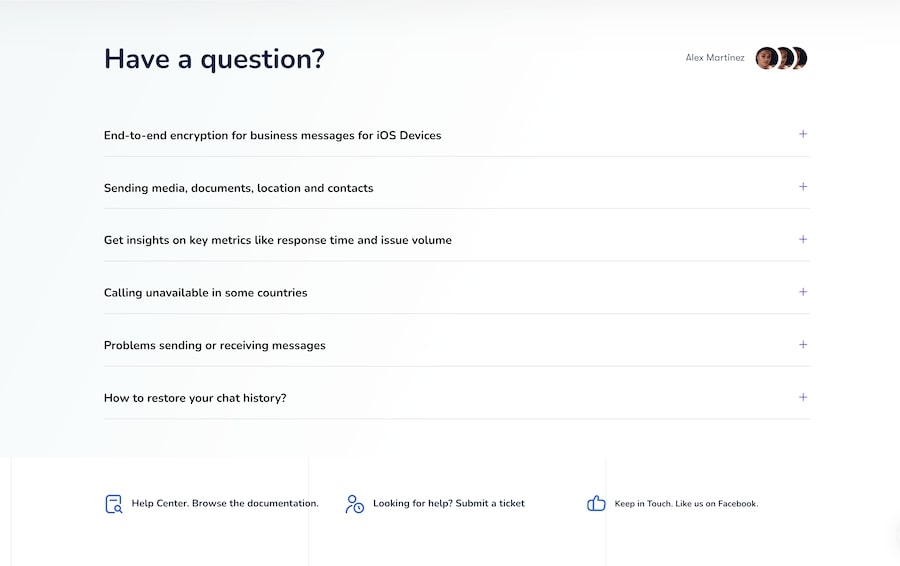Follow 'Keep in Touch. Like us on Facebook' link
This screenshot has width=900, height=566.
point(686,504)
